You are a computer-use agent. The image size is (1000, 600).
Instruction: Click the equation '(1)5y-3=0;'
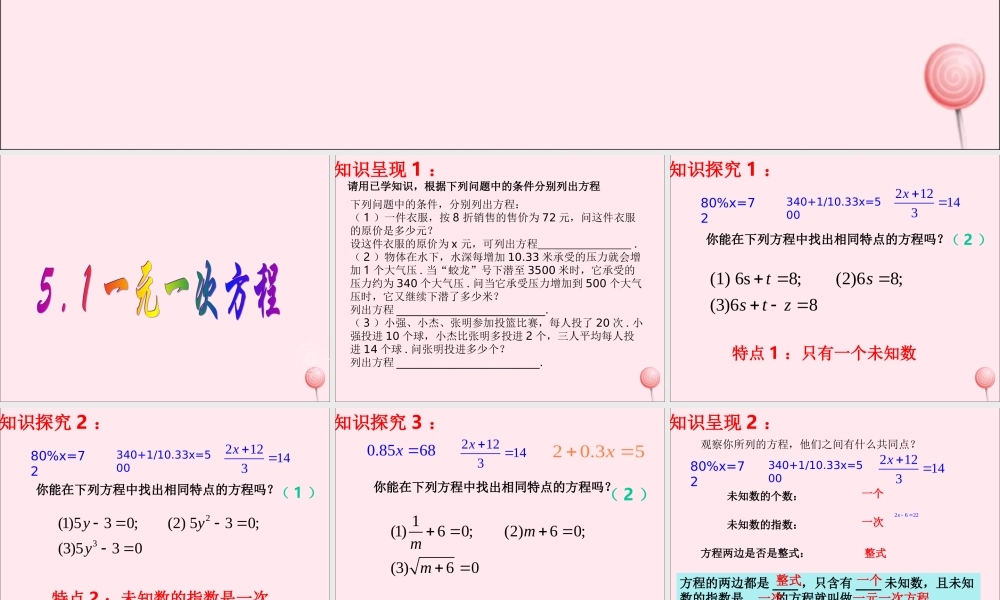pyautogui.click(x=98, y=523)
